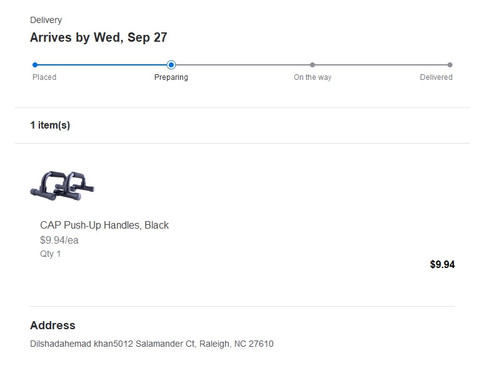Click the Qty 1 quantity text
This screenshot has width=500, height=391.
pos(50,254)
